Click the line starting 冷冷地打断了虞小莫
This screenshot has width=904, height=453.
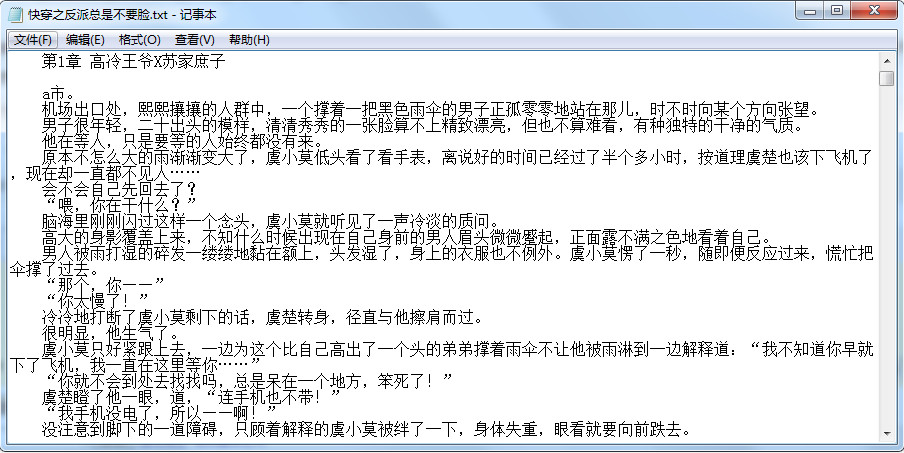(262, 316)
